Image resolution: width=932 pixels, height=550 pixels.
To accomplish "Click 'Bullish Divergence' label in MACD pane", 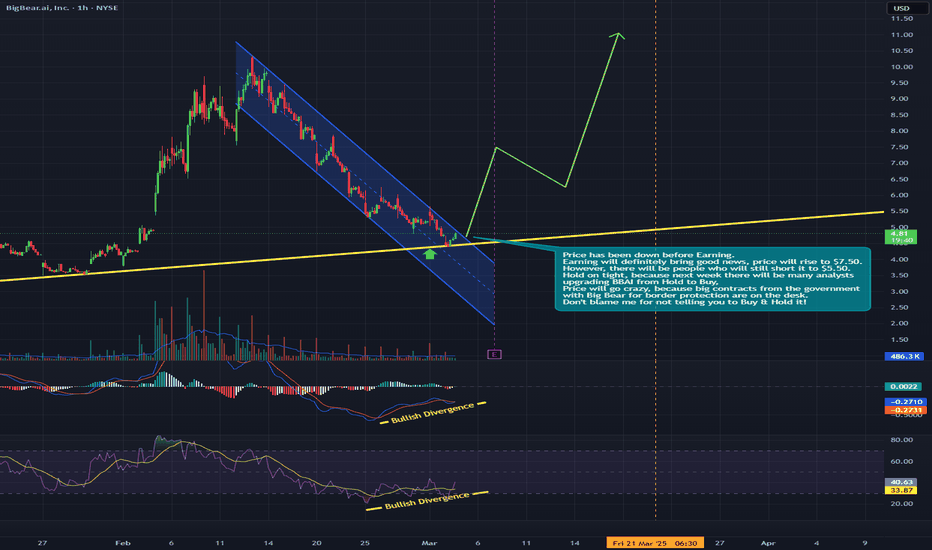I will (x=433, y=413).
